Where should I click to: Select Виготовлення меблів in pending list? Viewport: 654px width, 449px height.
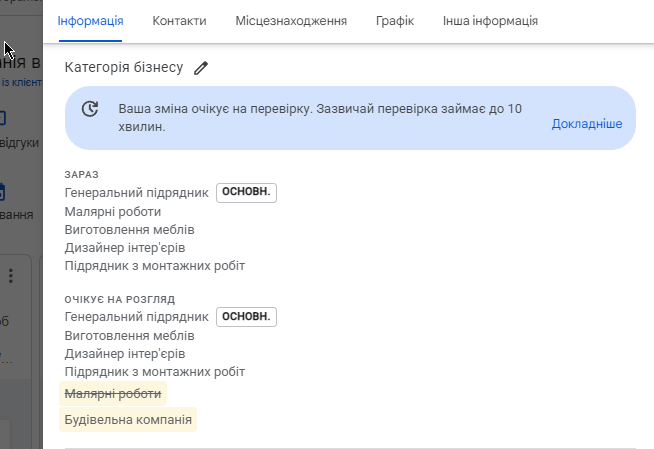click(x=129, y=336)
